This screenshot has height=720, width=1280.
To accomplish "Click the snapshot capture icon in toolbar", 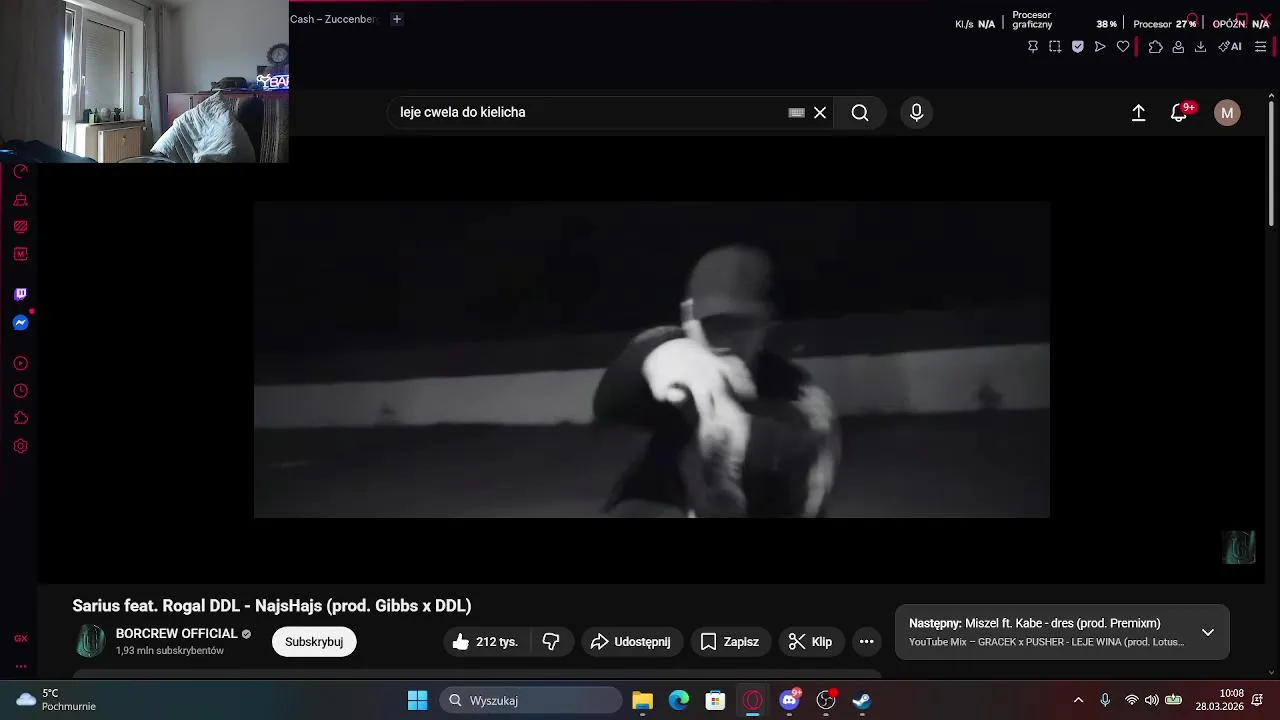I will 1055,46.
